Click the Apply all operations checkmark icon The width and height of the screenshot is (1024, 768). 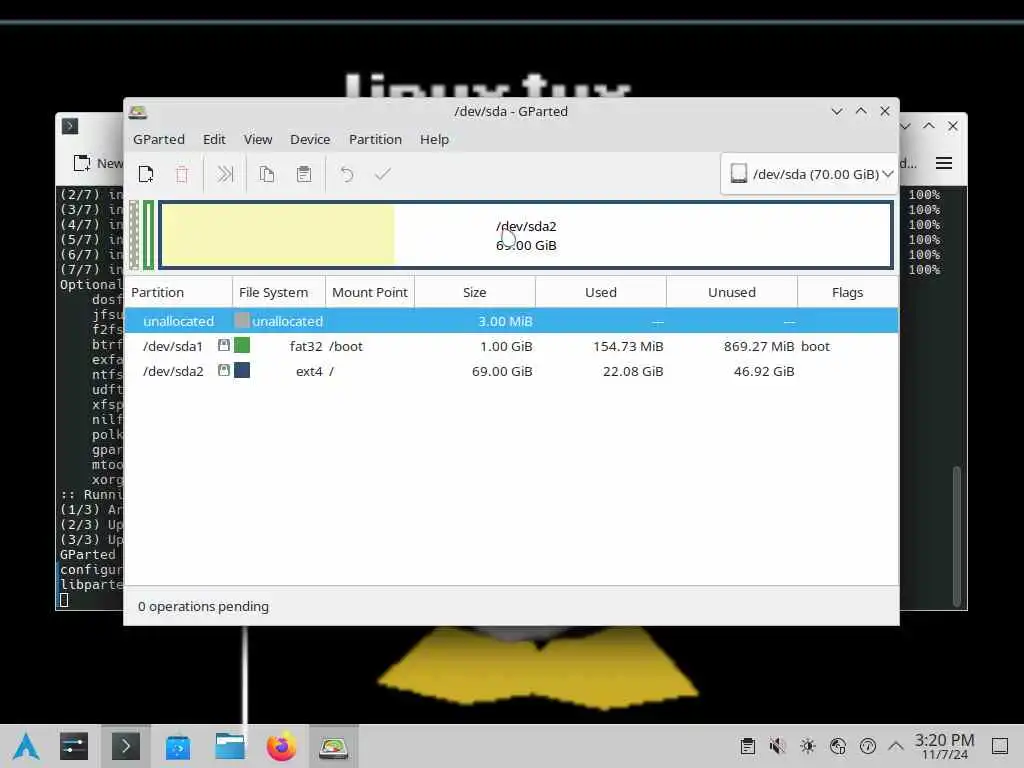[x=383, y=174]
